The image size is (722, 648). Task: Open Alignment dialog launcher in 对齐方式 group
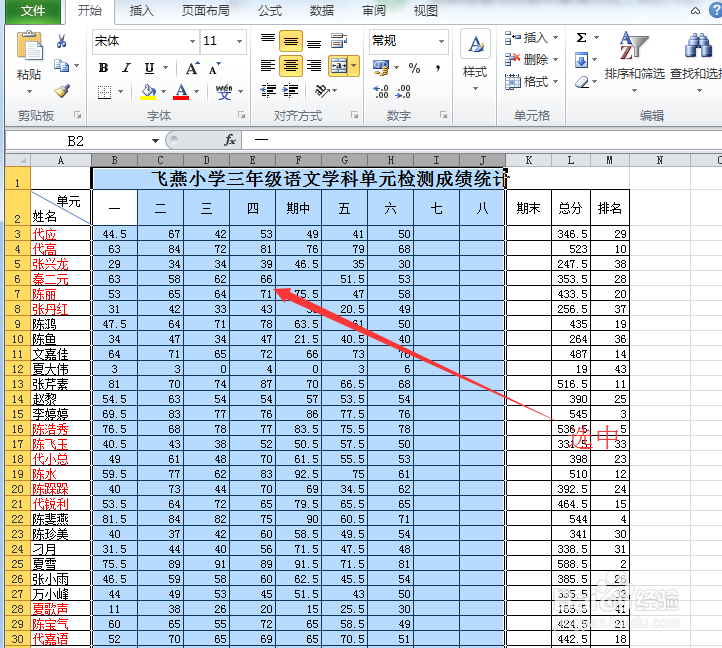tap(355, 115)
